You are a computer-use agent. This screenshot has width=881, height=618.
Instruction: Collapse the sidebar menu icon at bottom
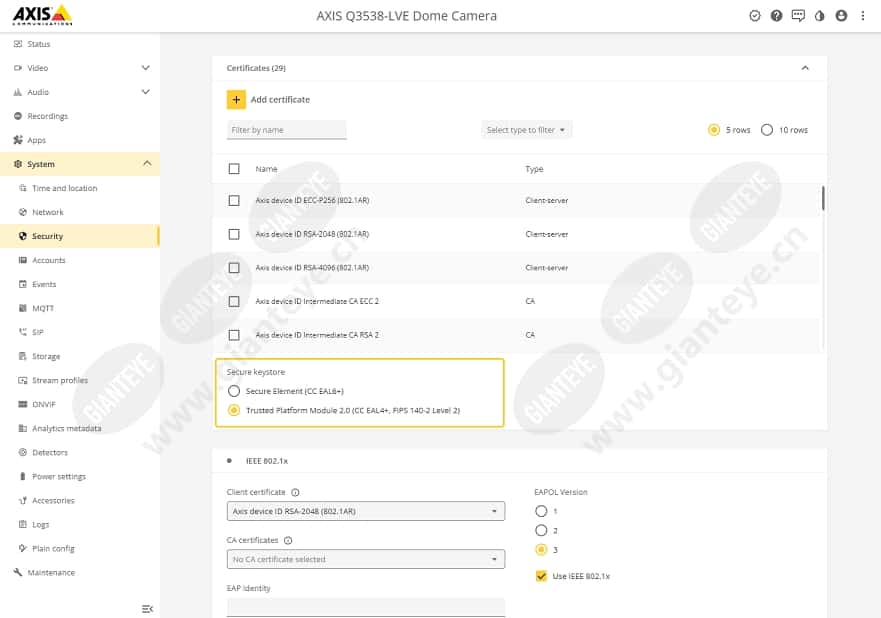[x=147, y=609]
